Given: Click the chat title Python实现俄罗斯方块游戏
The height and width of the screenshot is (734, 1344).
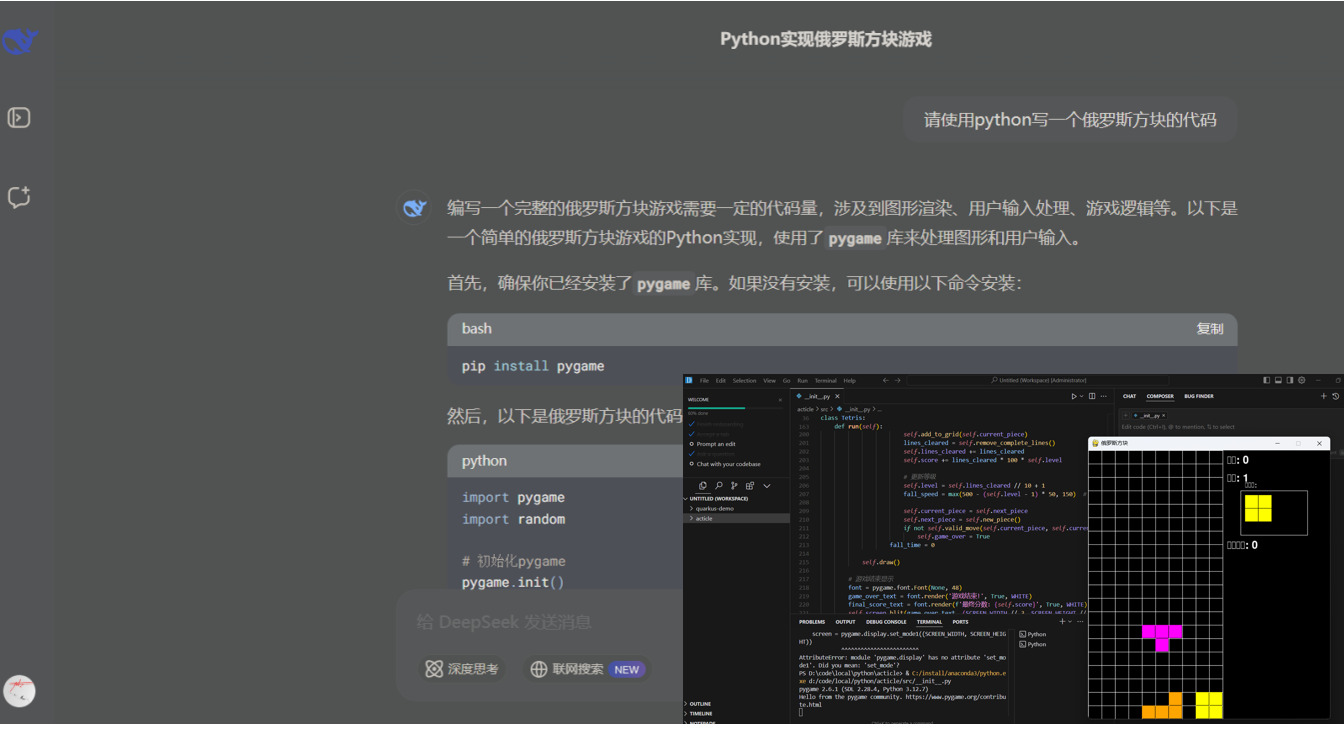Looking at the screenshot, I should tap(826, 39).
